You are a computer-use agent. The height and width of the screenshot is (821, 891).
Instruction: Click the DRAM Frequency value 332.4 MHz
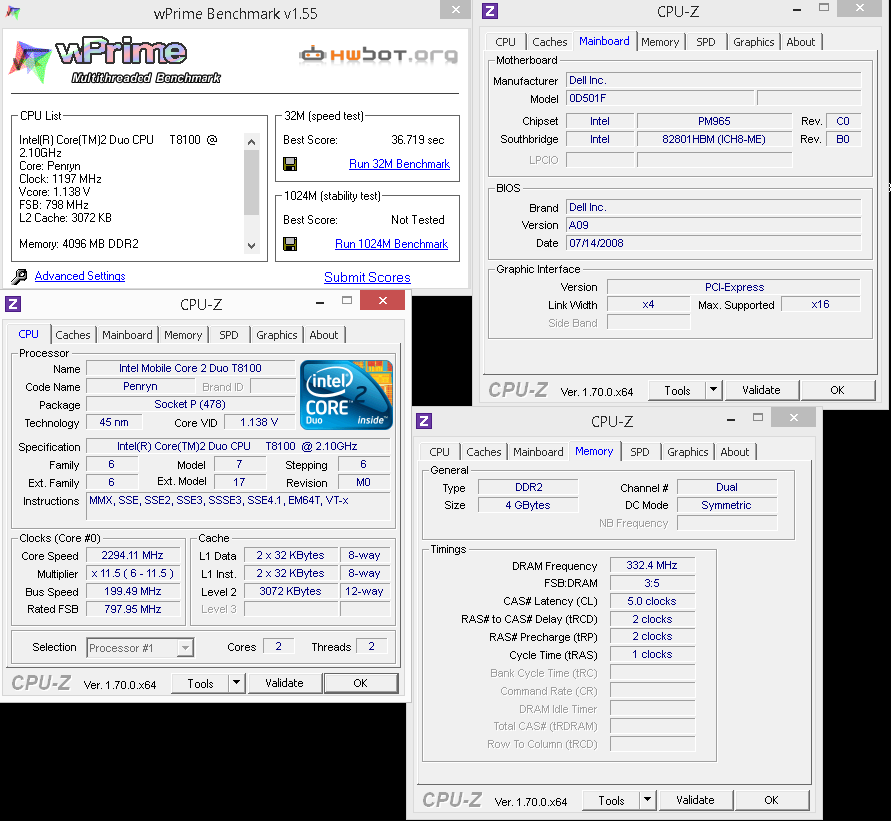tap(652, 565)
